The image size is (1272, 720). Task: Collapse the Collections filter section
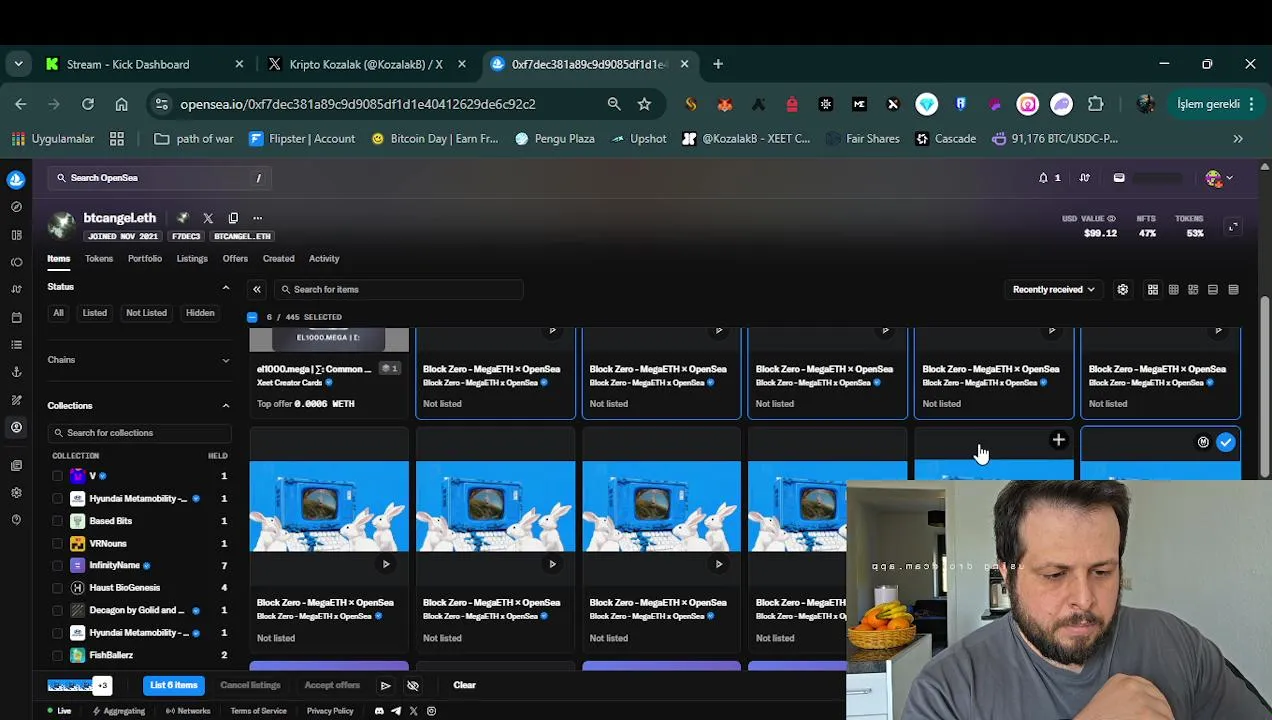225,406
